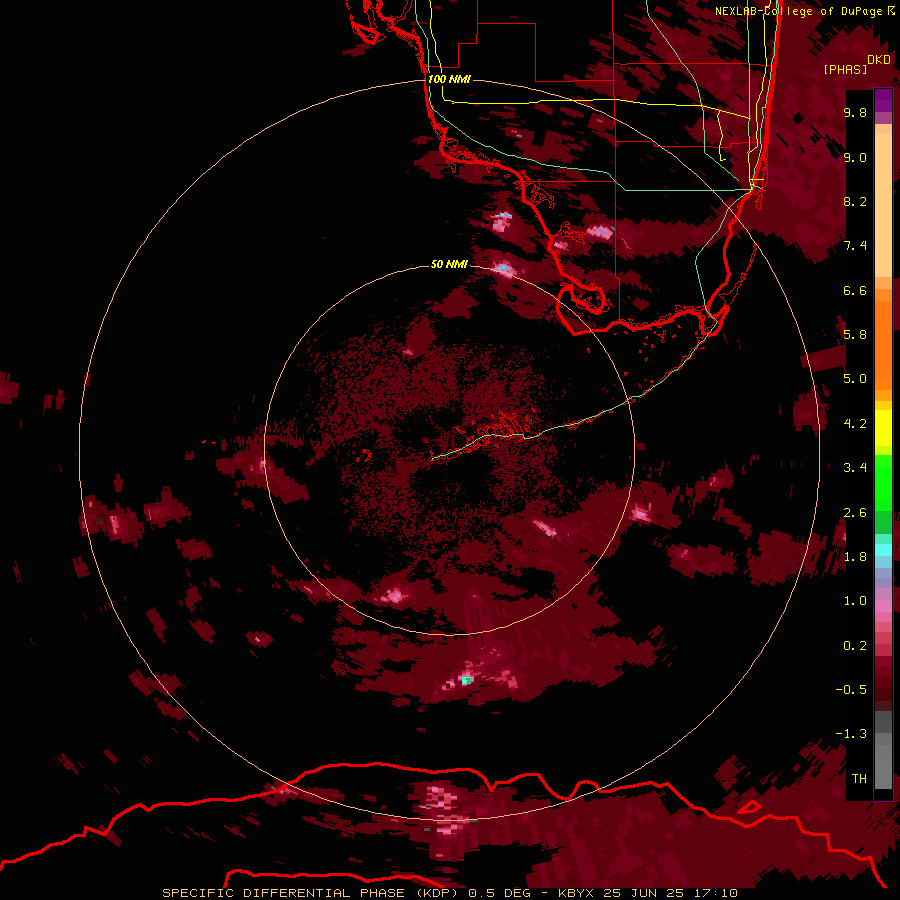Click the 1.8 scale value
The width and height of the screenshot is (900, 900).
pos(855,557)
